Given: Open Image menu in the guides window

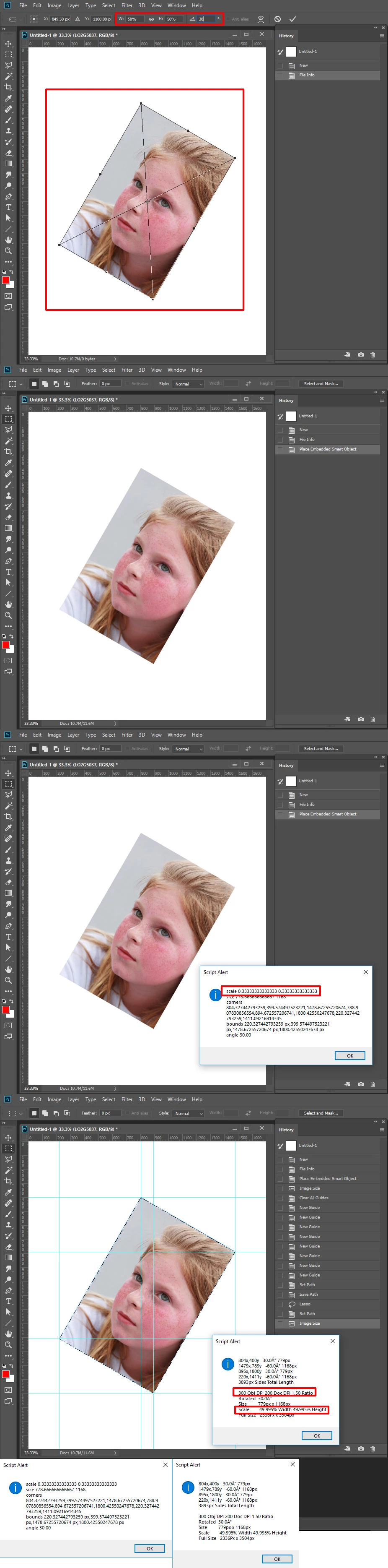Looking at the screenshot, I should tap(55, 1099).
